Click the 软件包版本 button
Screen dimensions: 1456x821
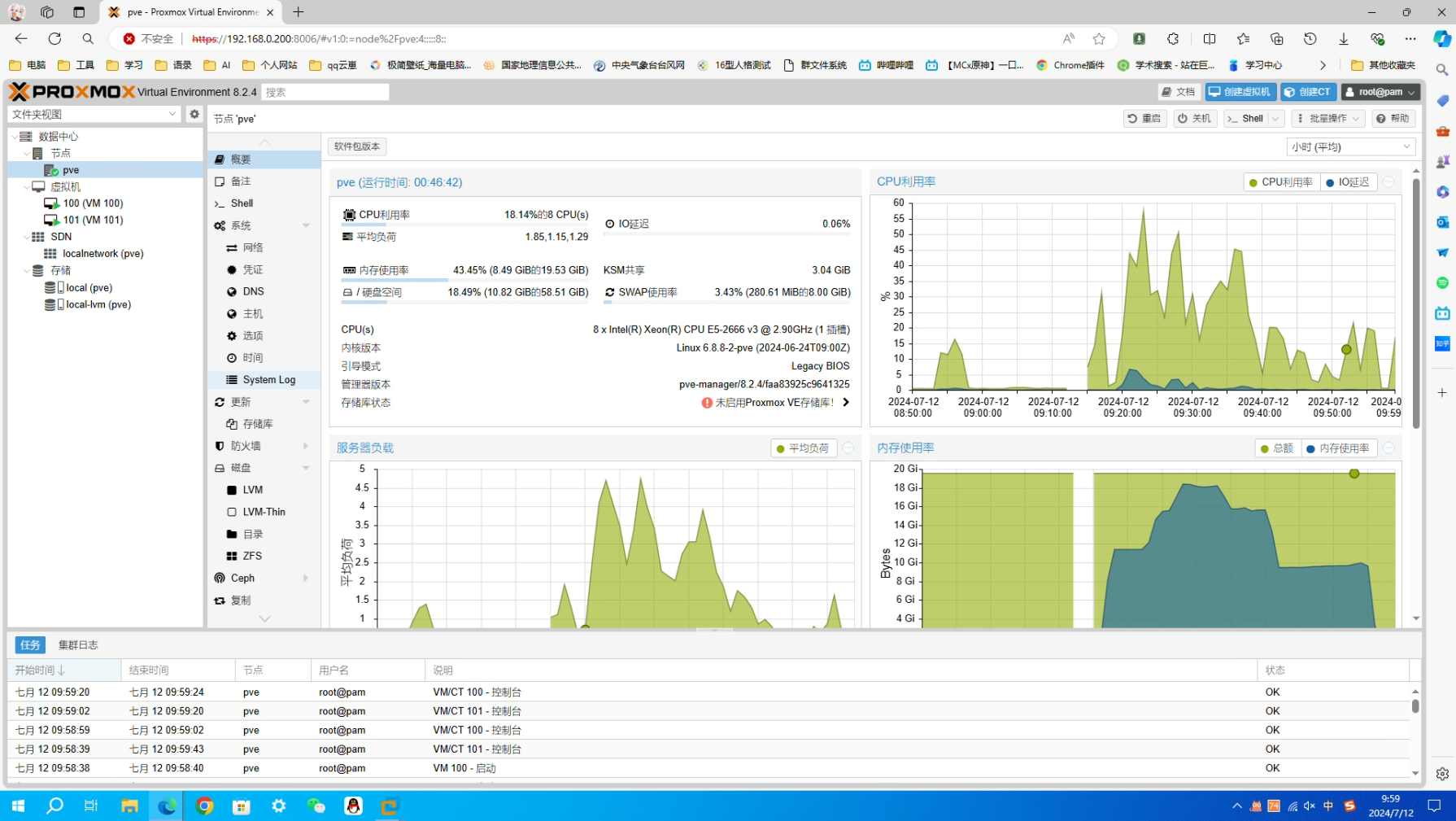(x=357, y=146)
